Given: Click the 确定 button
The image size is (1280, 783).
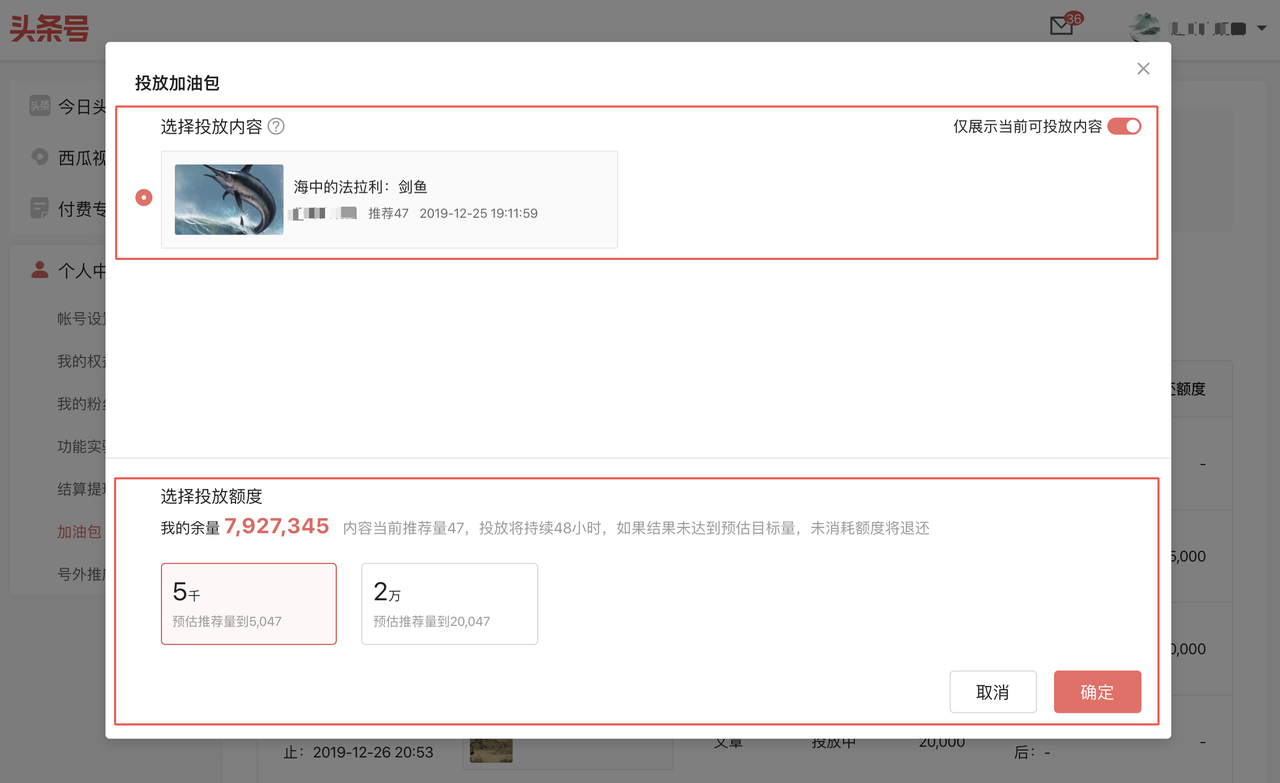Looking at the screenshot, I should pyautogui.click(x=1097, y=692).
